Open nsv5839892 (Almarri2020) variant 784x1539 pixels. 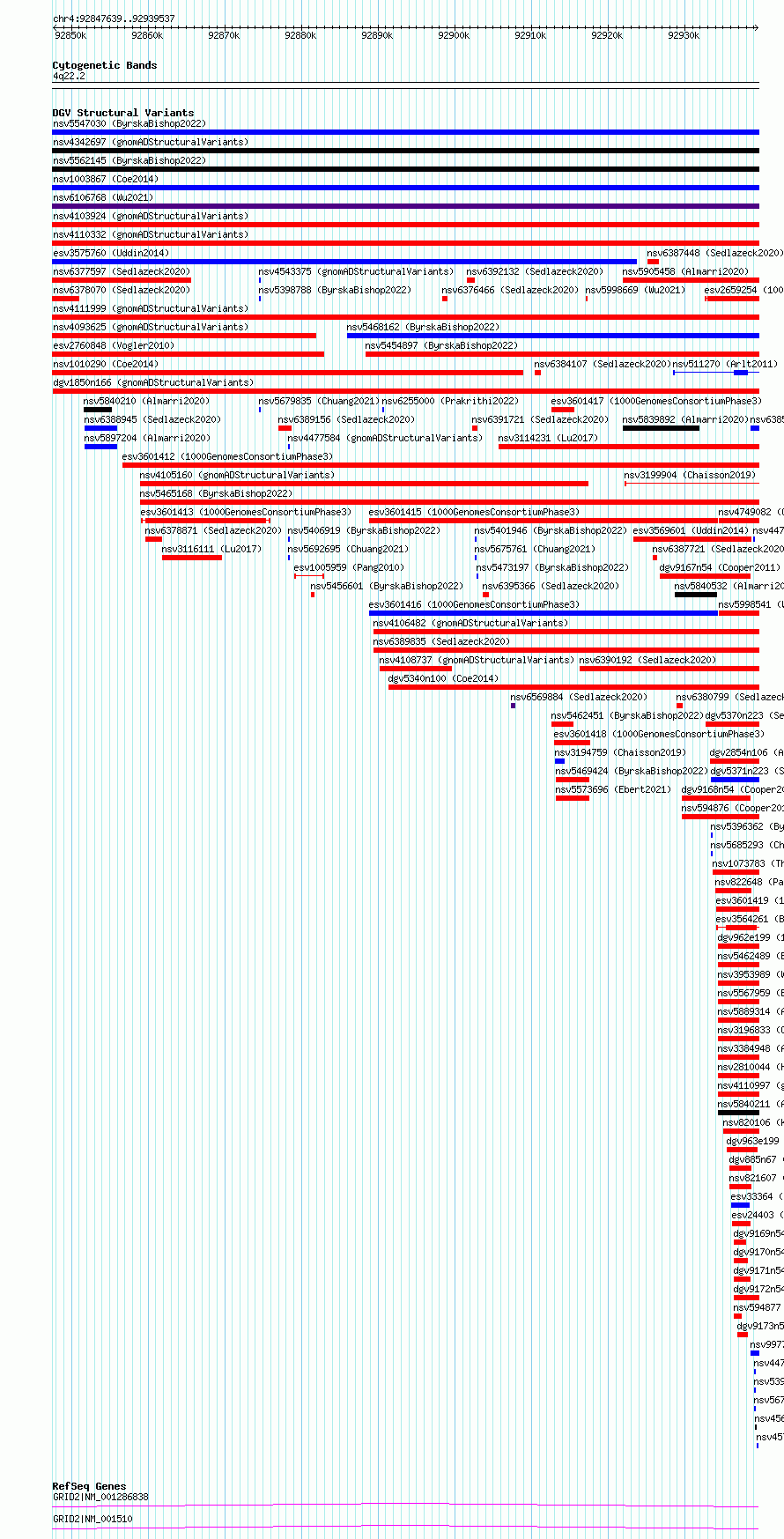tap(685, 420)
